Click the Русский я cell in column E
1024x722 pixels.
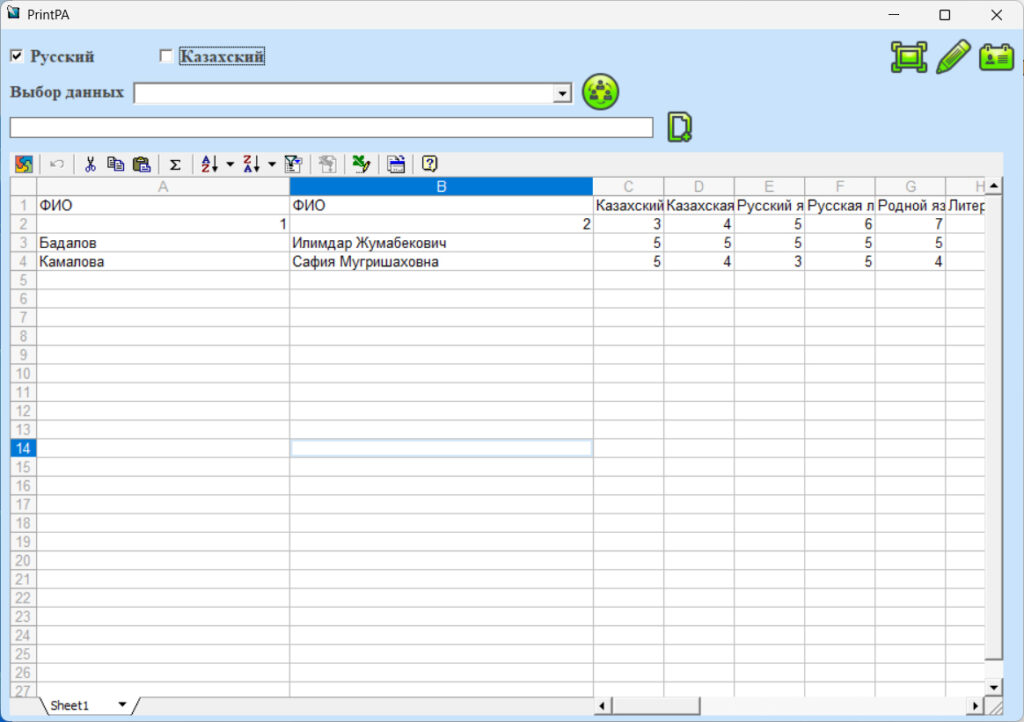pyautogui.click(x=769, y=206)
